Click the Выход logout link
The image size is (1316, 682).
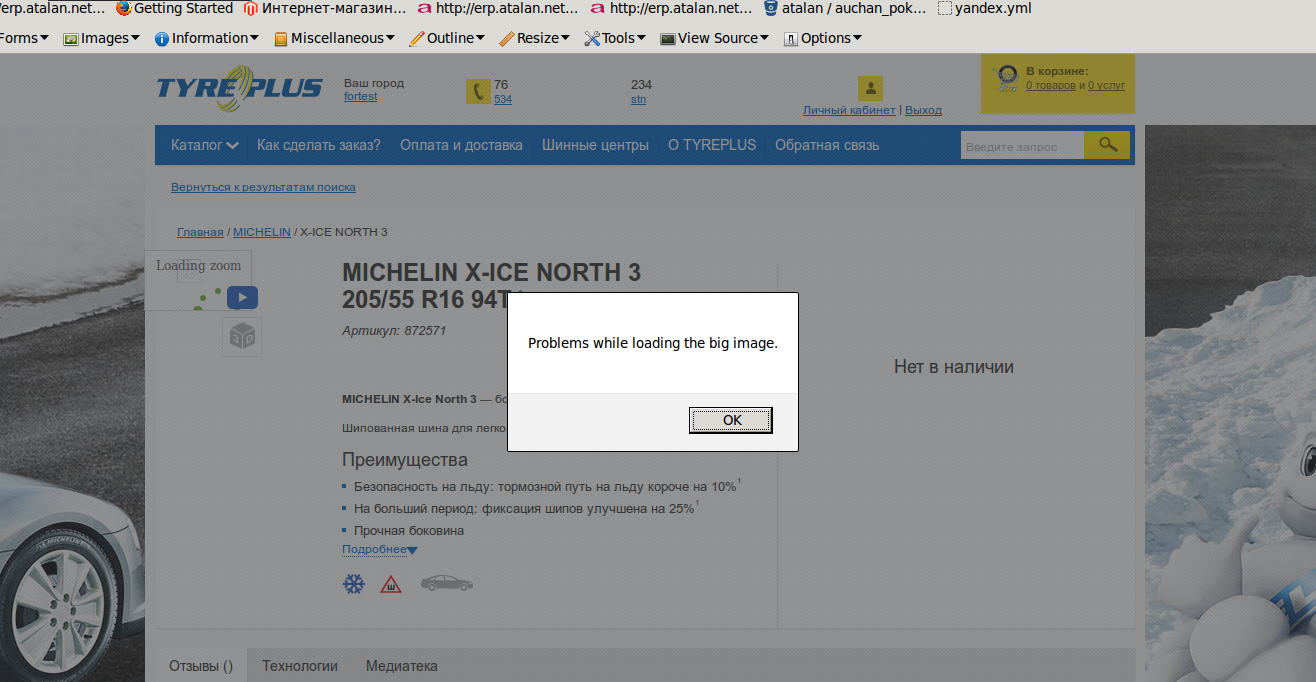pos(923,110)
